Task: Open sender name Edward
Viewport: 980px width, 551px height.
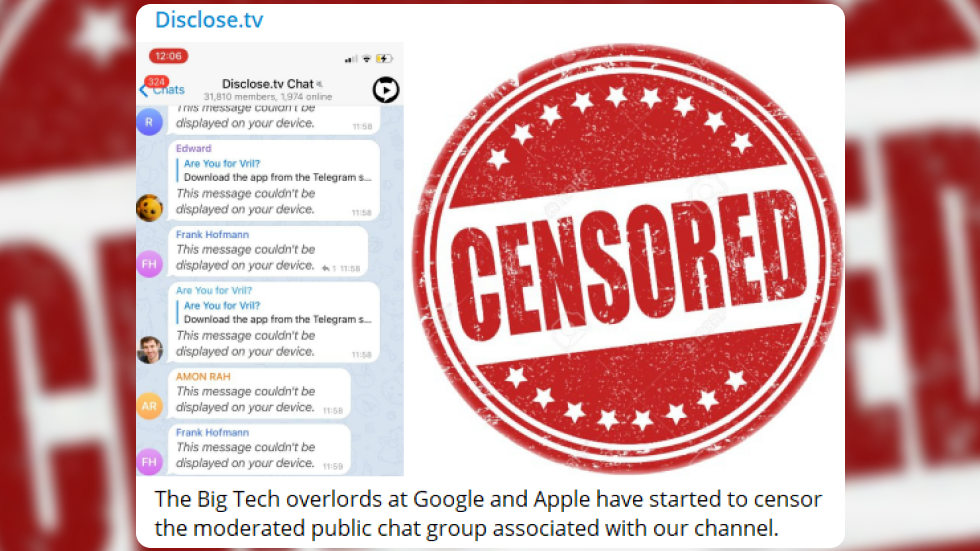Action: click(193, 148)
